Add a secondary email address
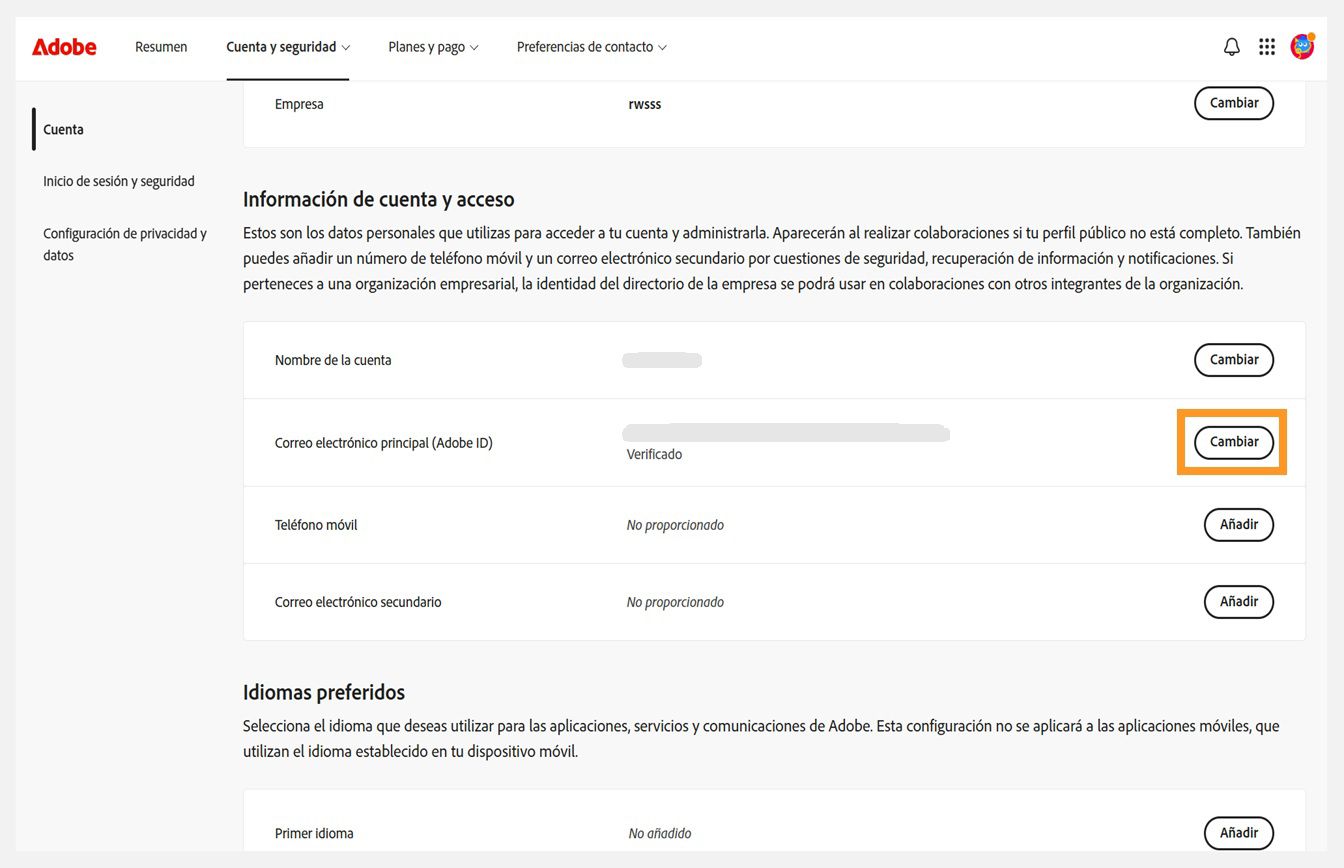The height and width of the screenshot is (868, 1344). (x=1238, y=601)
